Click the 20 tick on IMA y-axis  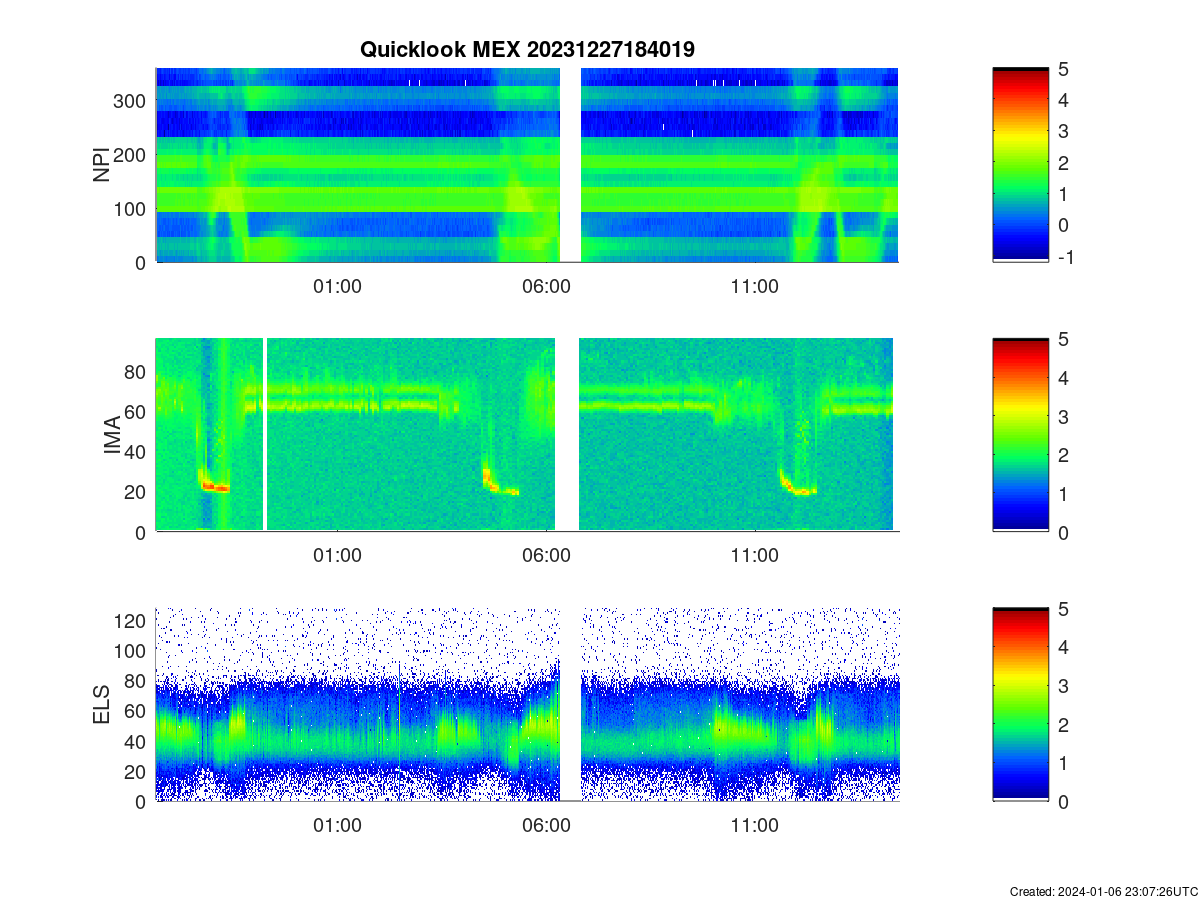click(x=137, y=492)
